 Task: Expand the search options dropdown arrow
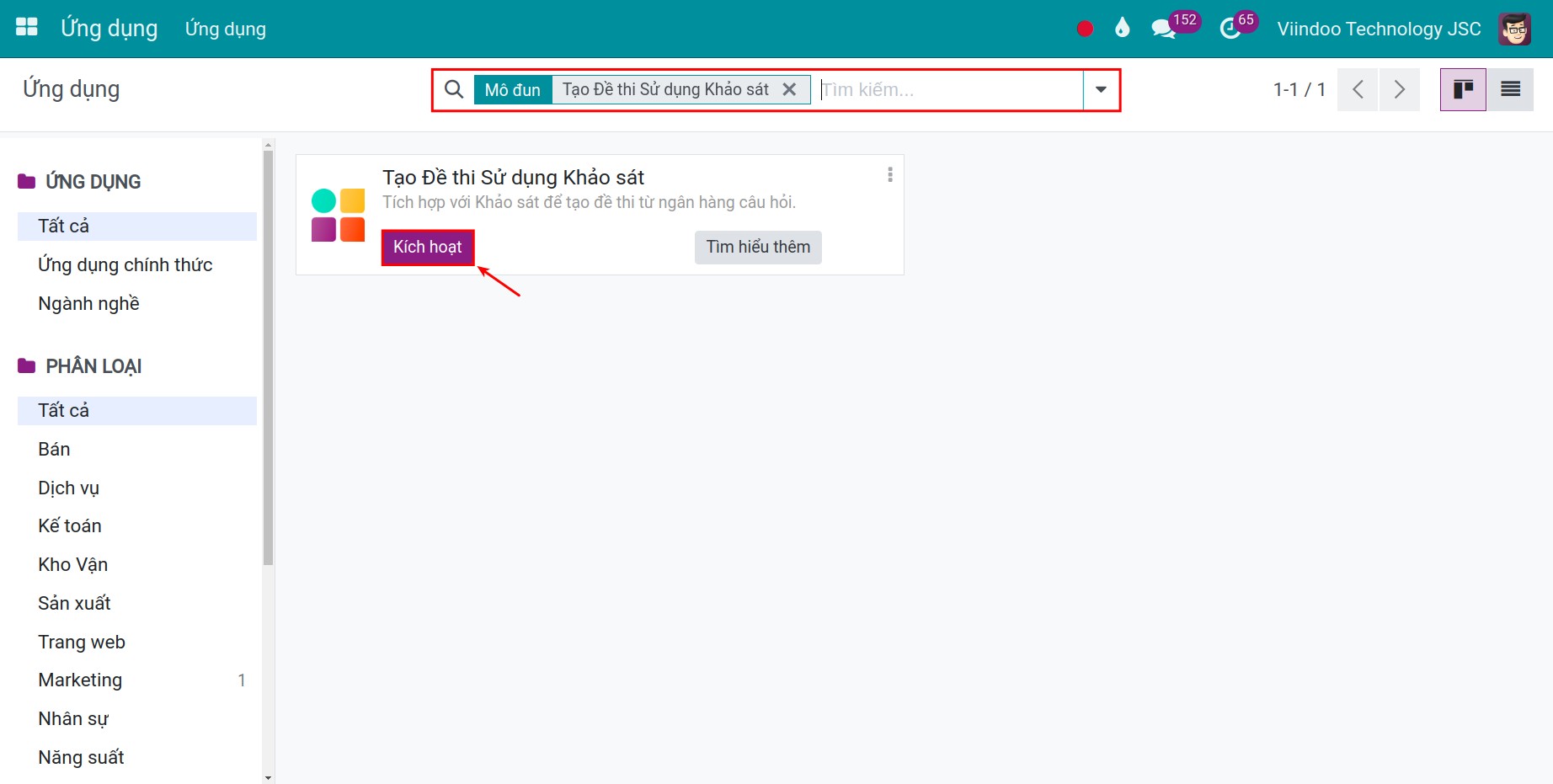click(x=1101, y=89)
